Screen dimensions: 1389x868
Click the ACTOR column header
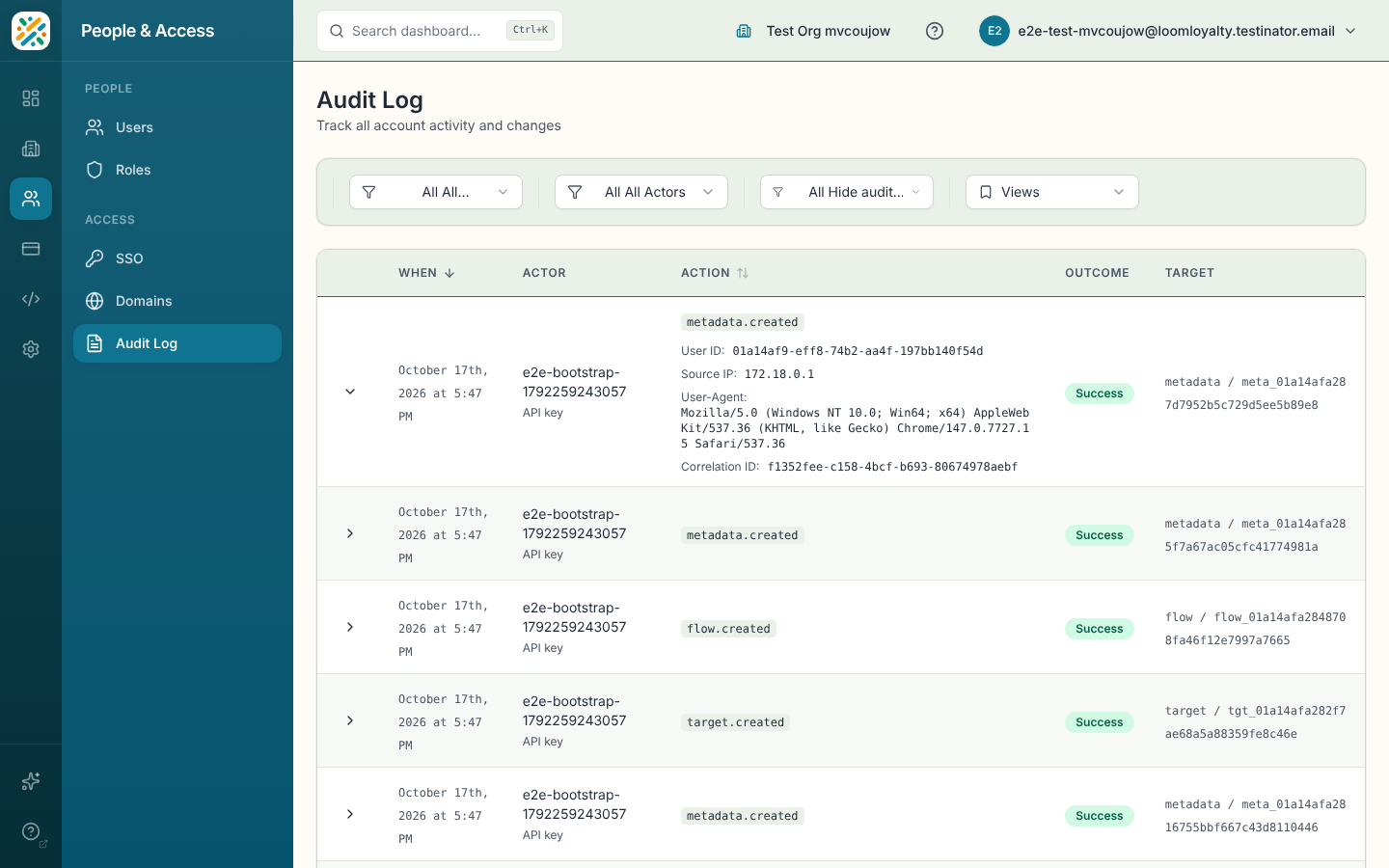coord(544,273)
